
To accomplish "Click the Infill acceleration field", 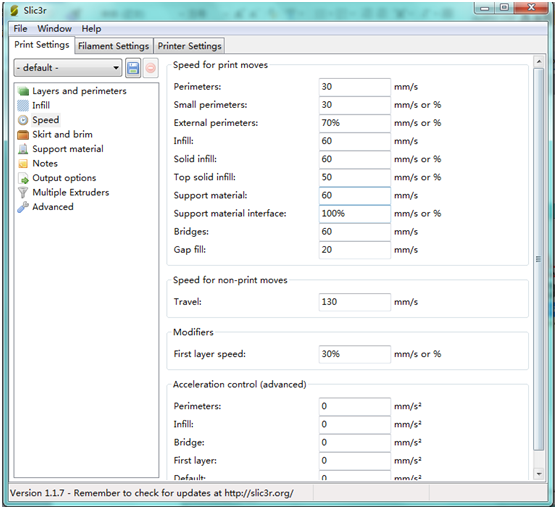I will coord(355,425).
